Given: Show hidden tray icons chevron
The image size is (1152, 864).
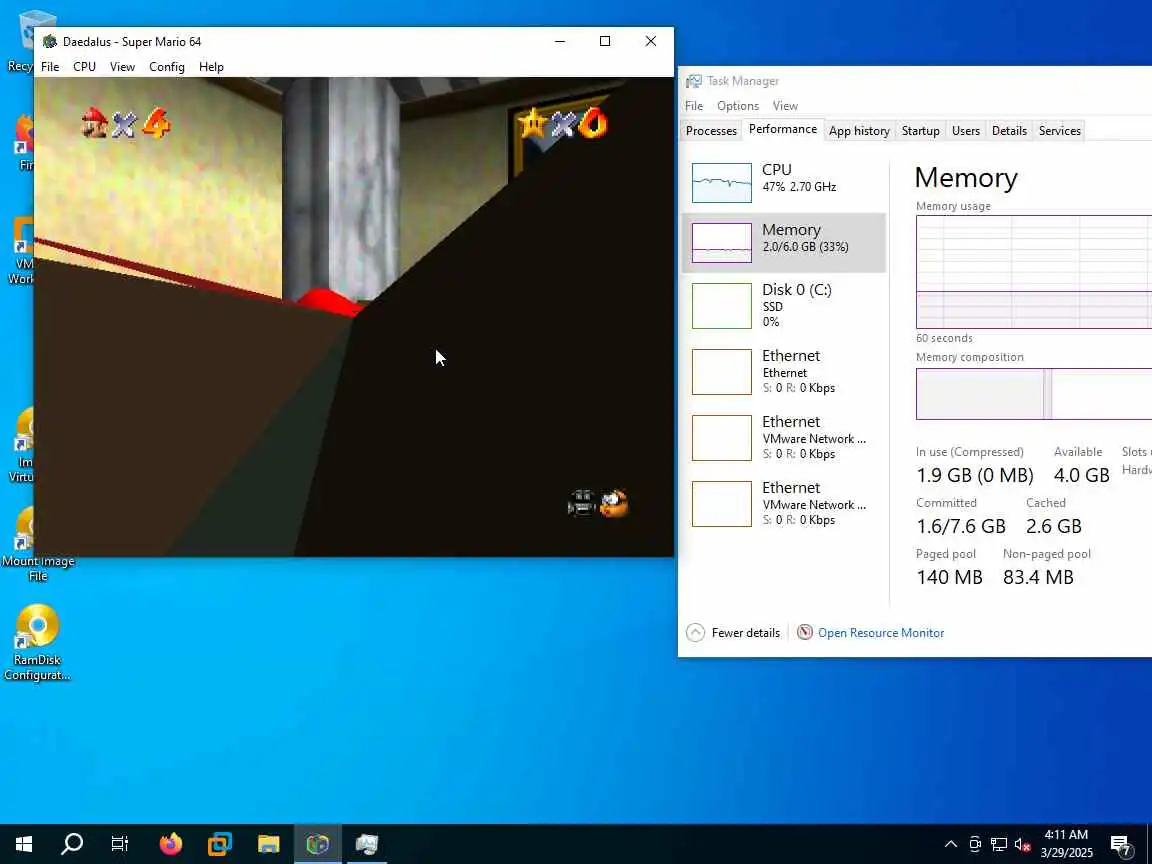Looking at the screenshot, I should pyautogui.click(x=951, y=844).
